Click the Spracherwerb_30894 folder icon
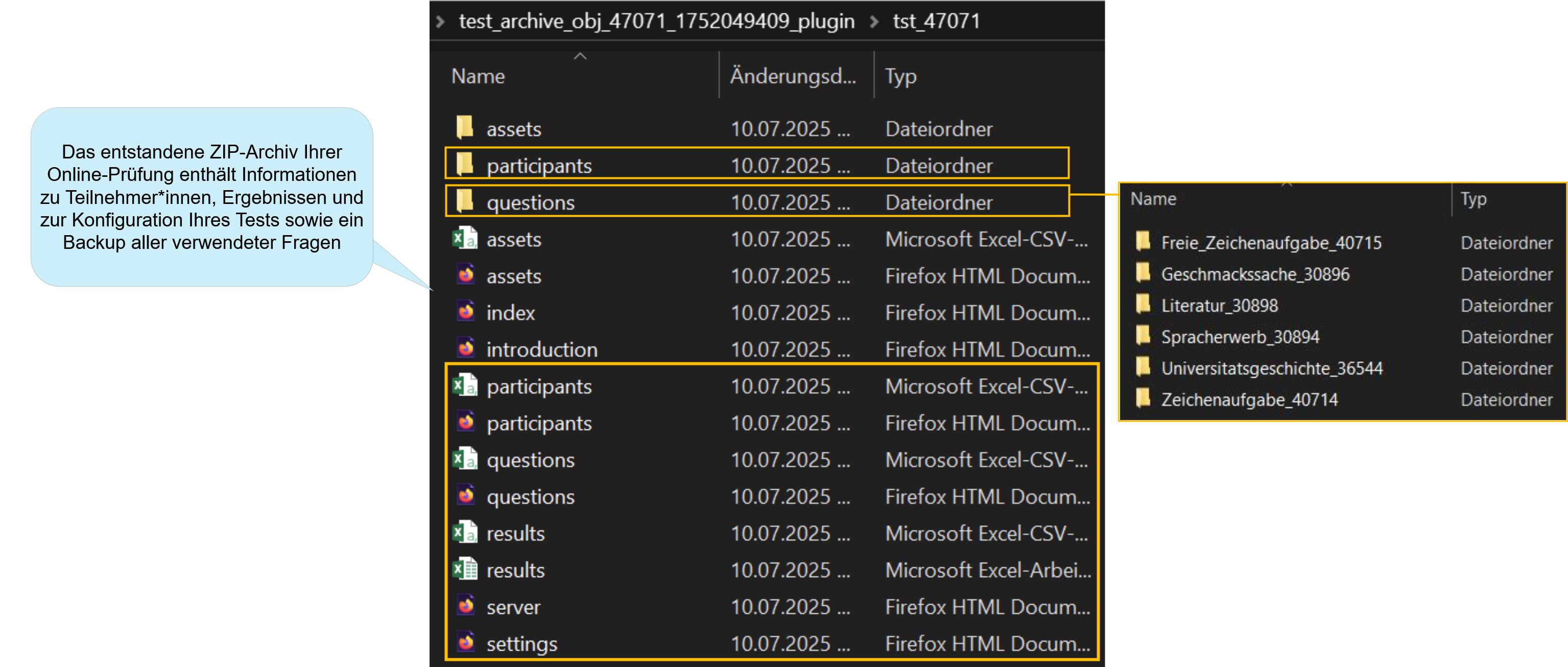 [1143, 336]
